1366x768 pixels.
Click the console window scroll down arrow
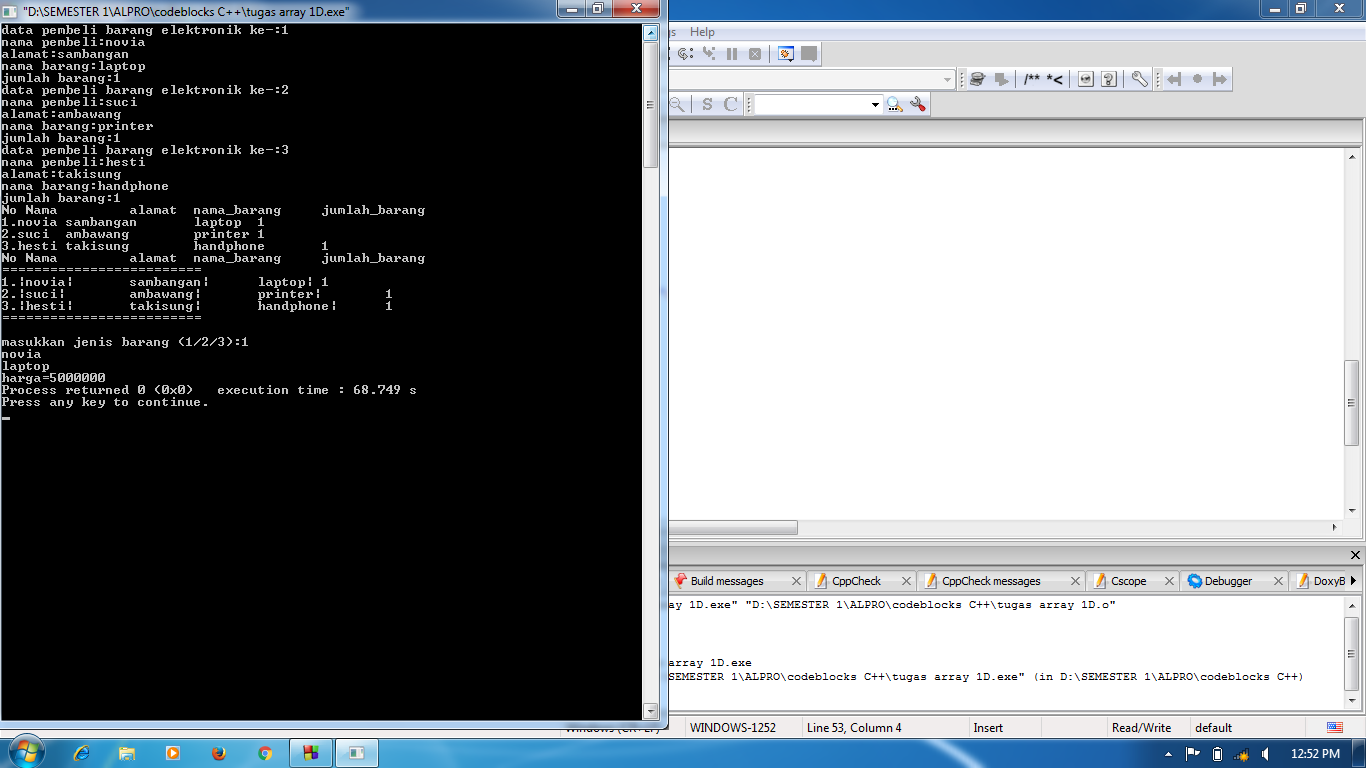coord(651,711)
